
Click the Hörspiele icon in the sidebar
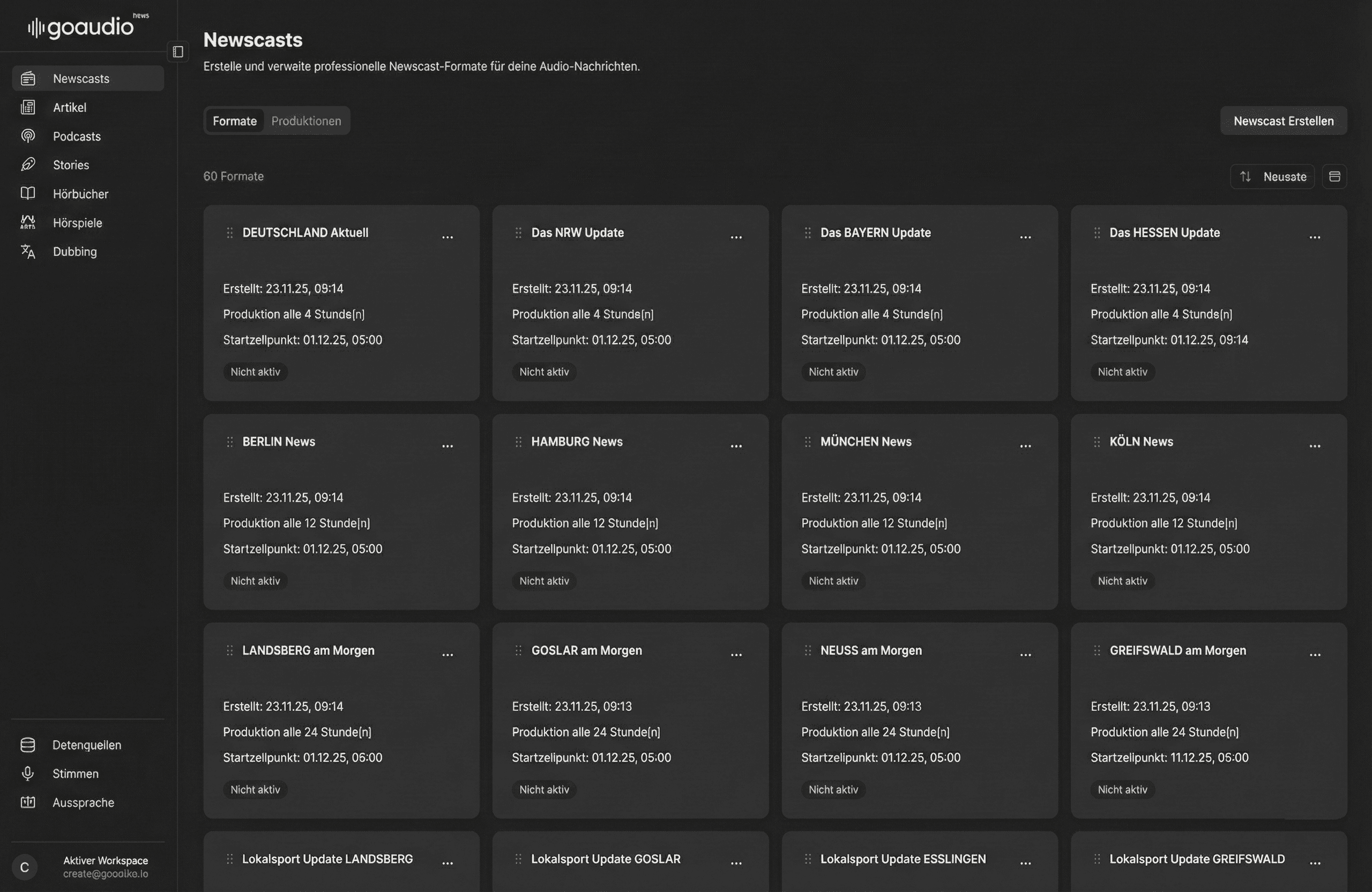[28, 222]
